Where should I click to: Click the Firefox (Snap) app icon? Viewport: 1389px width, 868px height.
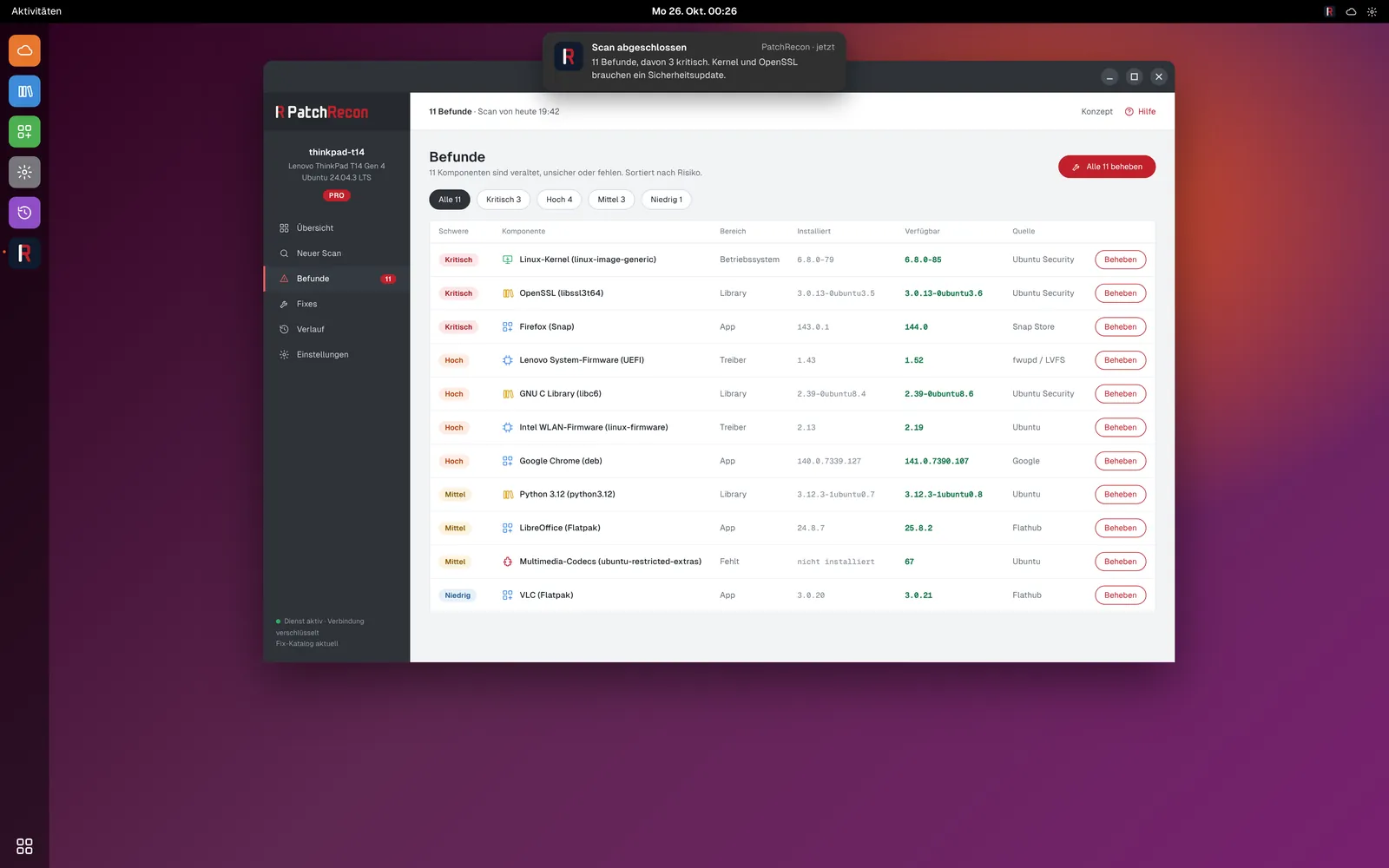click(508, 327)
